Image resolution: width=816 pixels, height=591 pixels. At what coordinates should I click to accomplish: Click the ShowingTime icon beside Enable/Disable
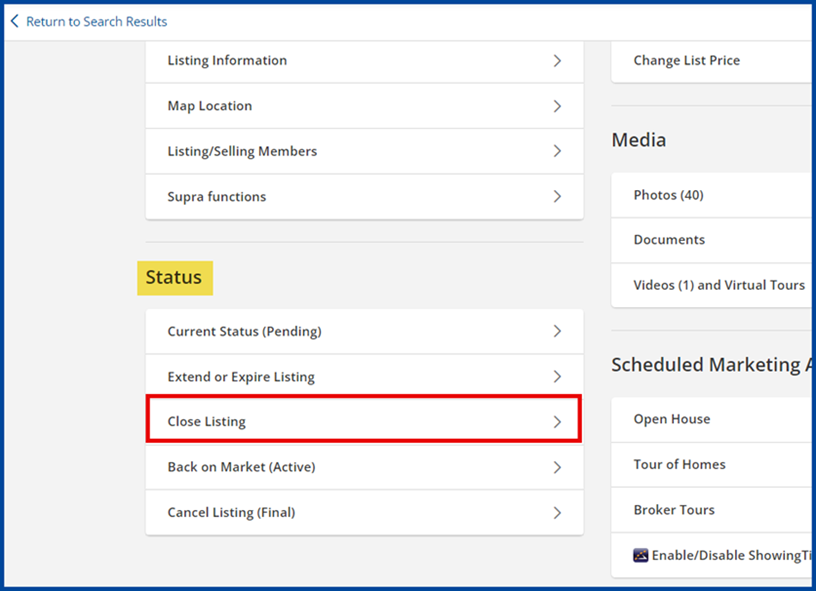(641, 555)
